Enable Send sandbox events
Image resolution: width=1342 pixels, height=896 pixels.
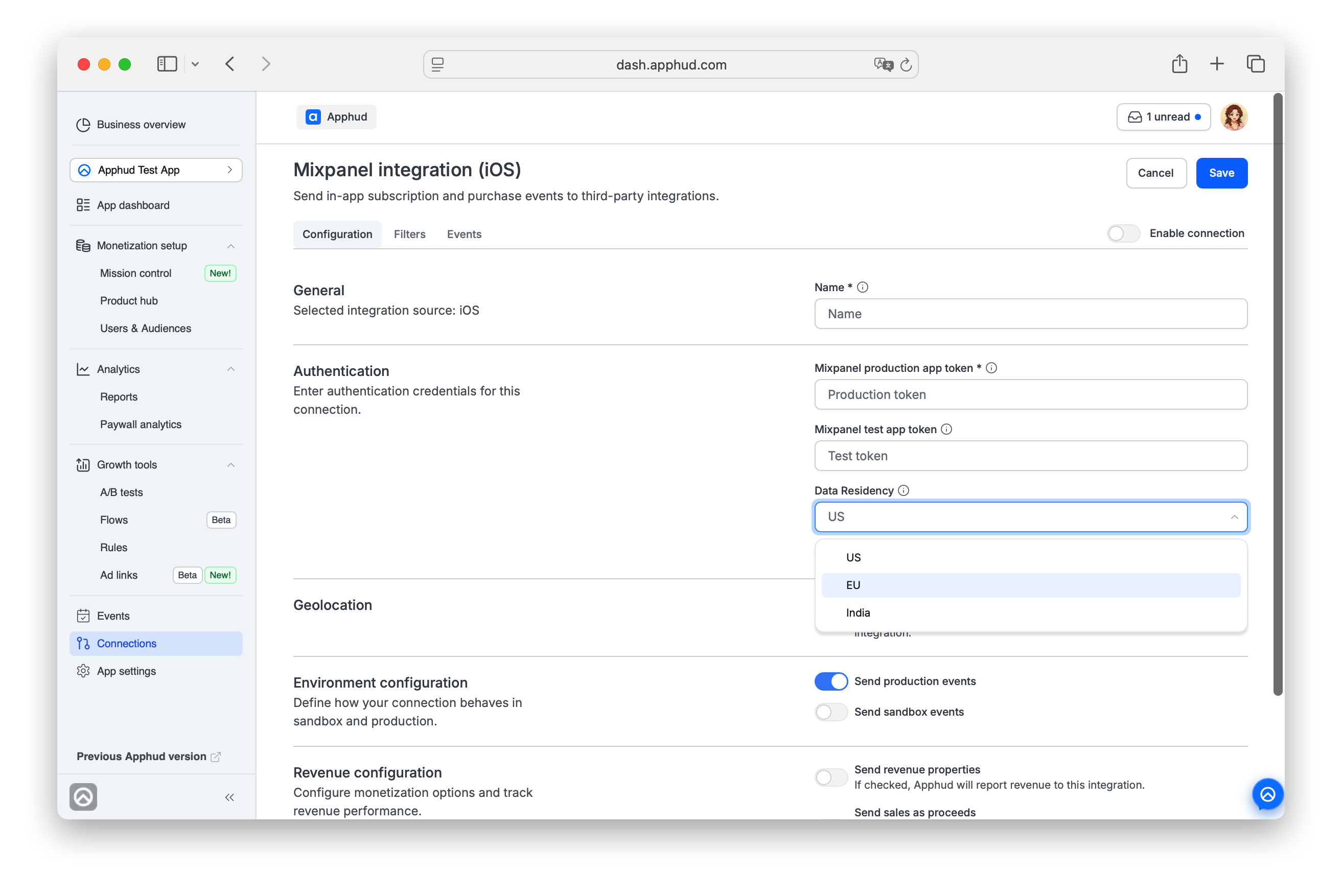coord(830,712)
